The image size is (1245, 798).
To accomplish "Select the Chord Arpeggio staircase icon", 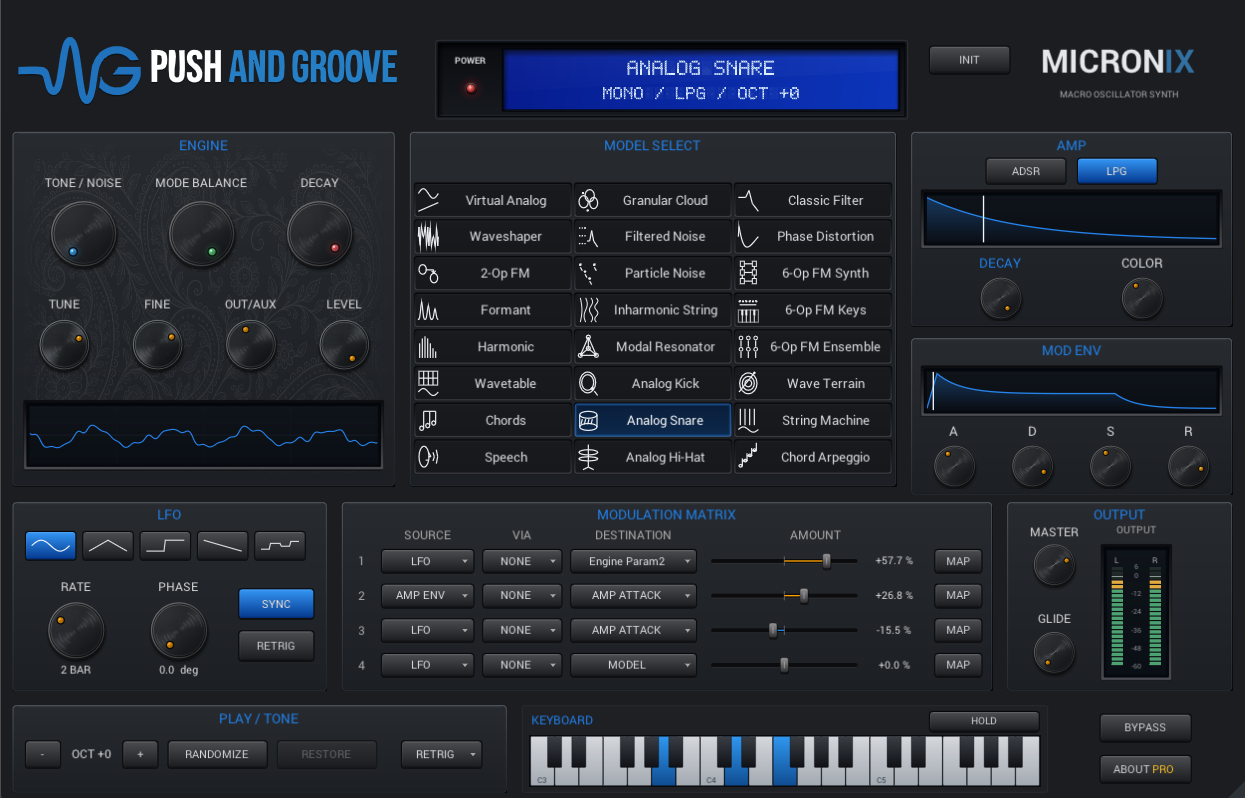I will pos(748,457).
